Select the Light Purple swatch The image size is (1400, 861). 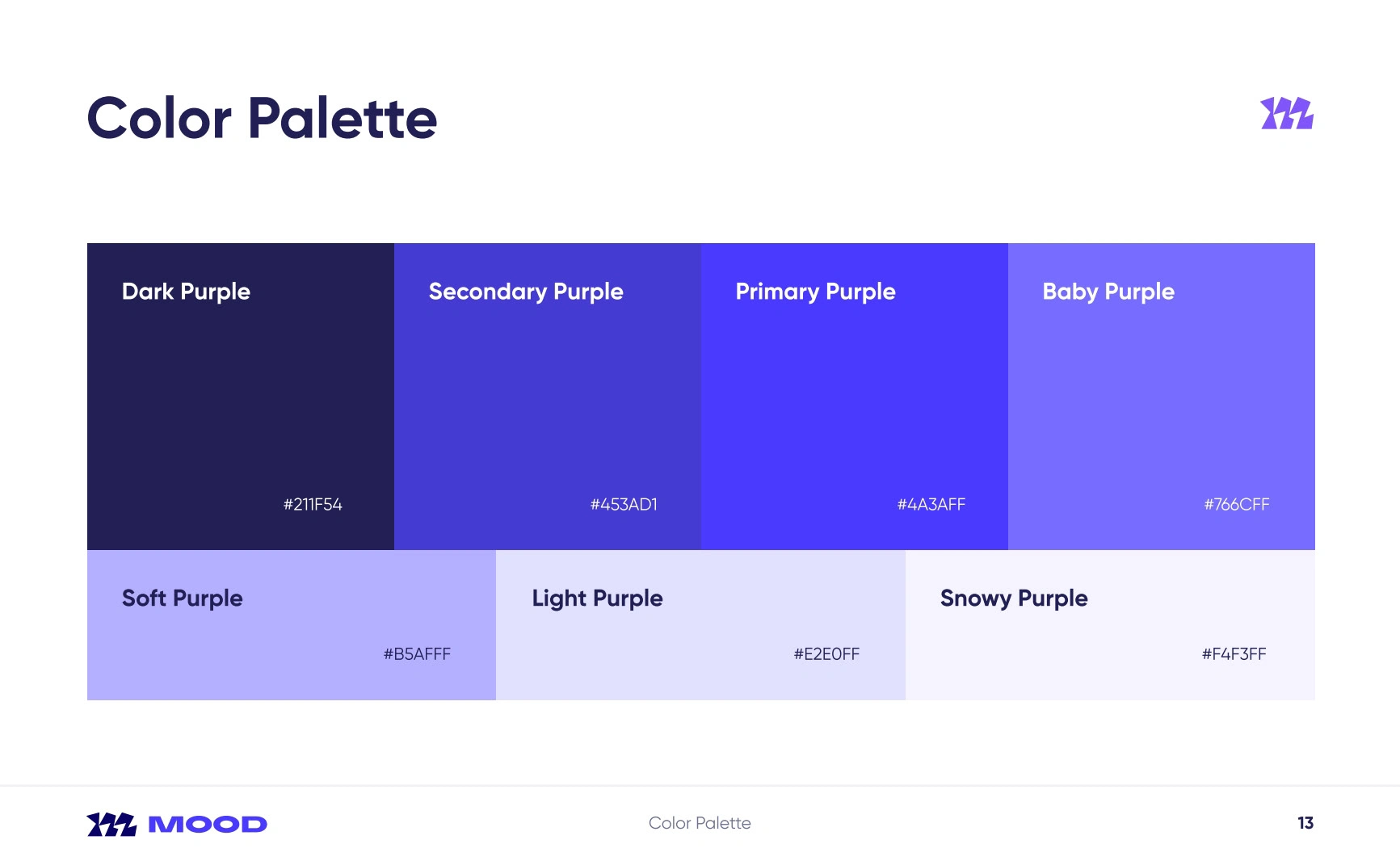[x=700, y=624]
